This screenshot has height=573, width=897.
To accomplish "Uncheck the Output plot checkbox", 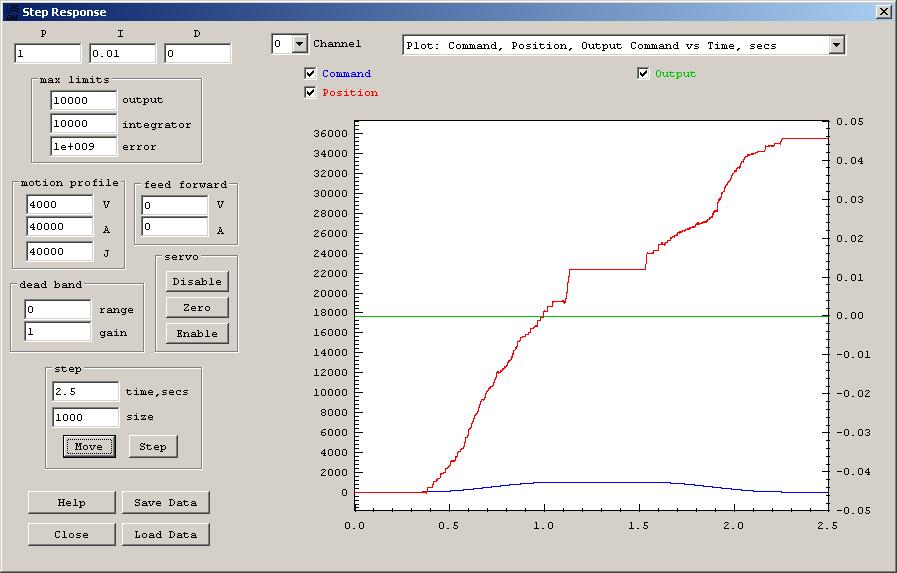I will [x=643, y=74].
